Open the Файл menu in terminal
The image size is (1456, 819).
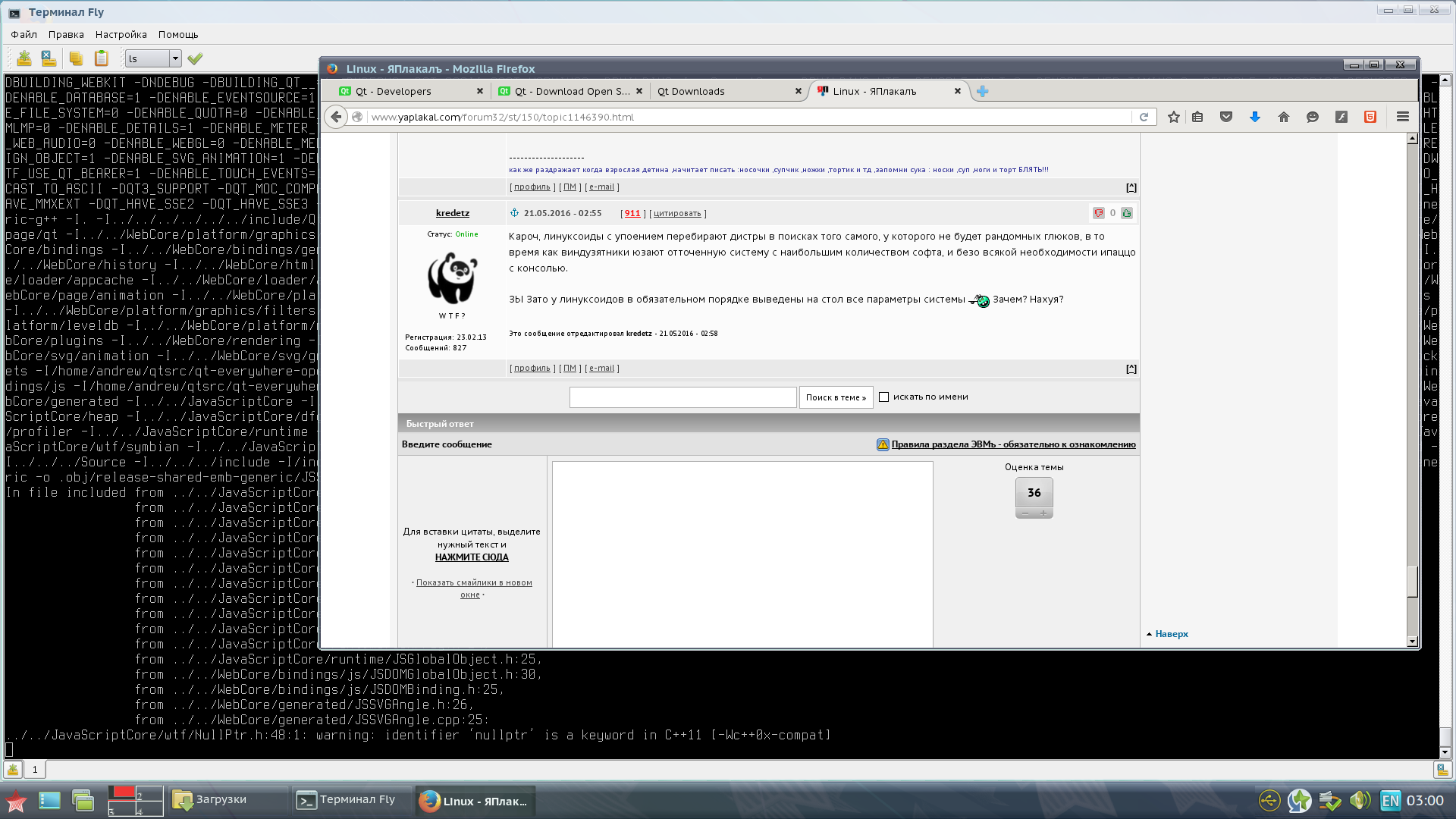pyautogui.click(x=24, y=34)
